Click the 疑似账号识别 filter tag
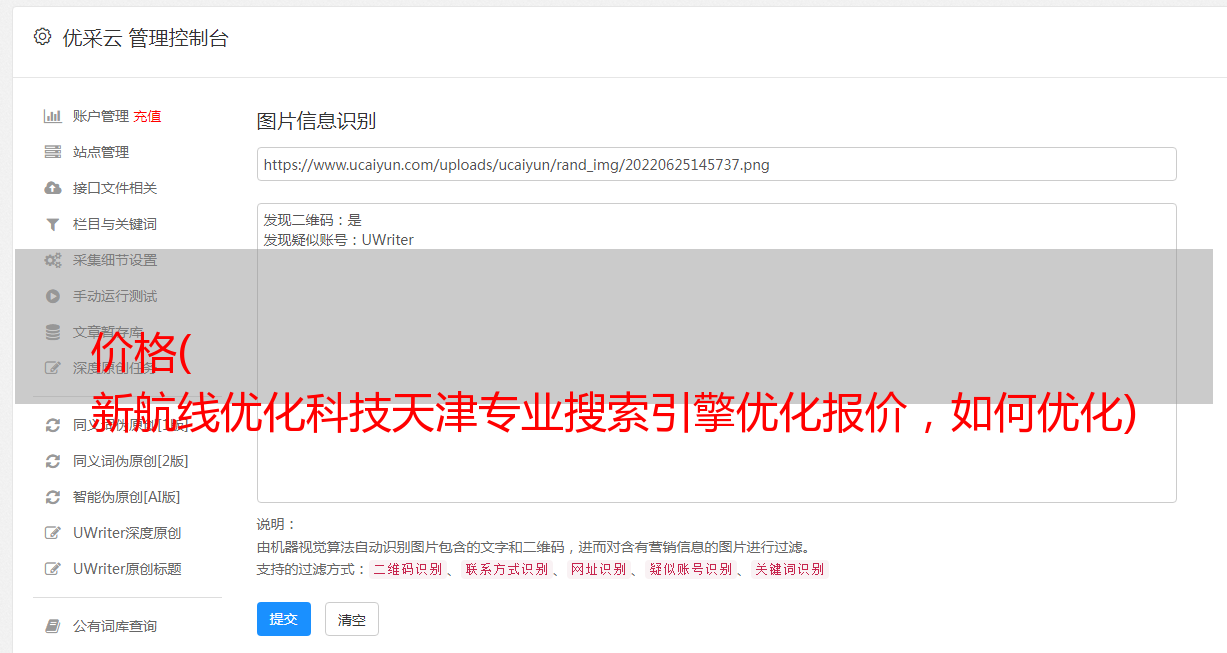This screenshot has height=653, width=1227. click(690, 569)
